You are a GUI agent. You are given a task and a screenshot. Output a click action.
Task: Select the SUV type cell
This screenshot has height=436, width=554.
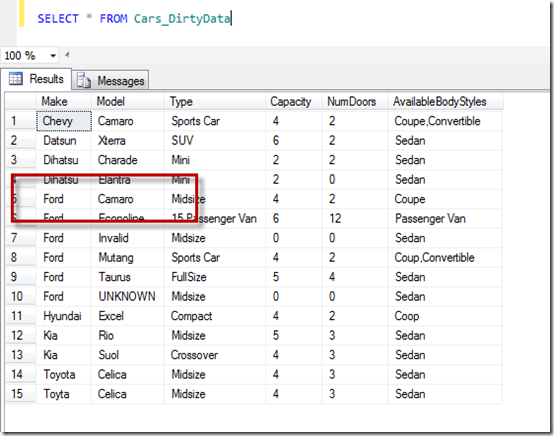click(x=215, y=141)
